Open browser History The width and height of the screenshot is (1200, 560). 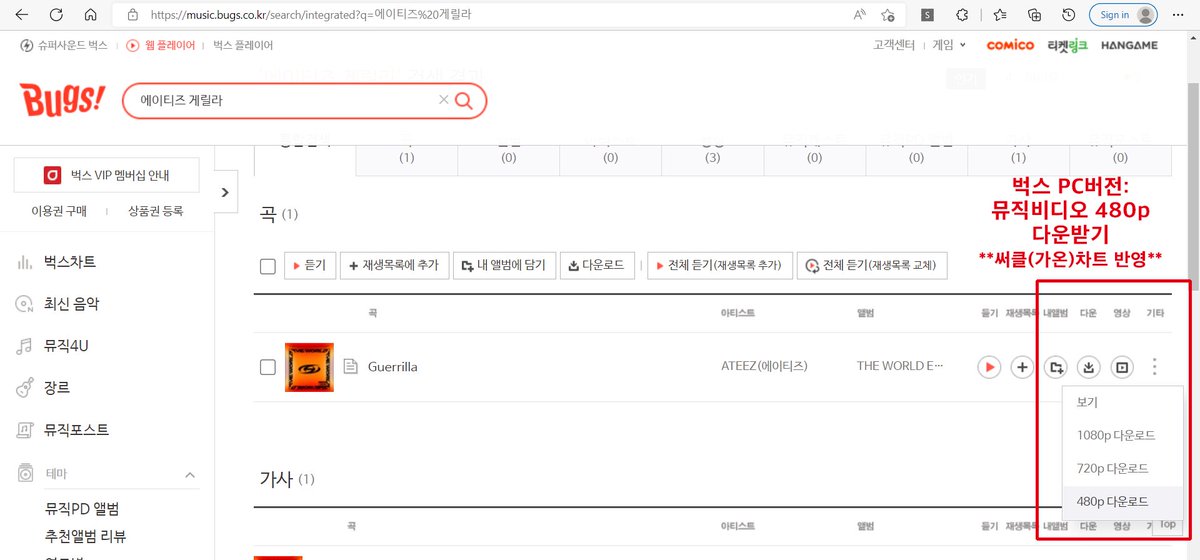(x=1069, y=15)
